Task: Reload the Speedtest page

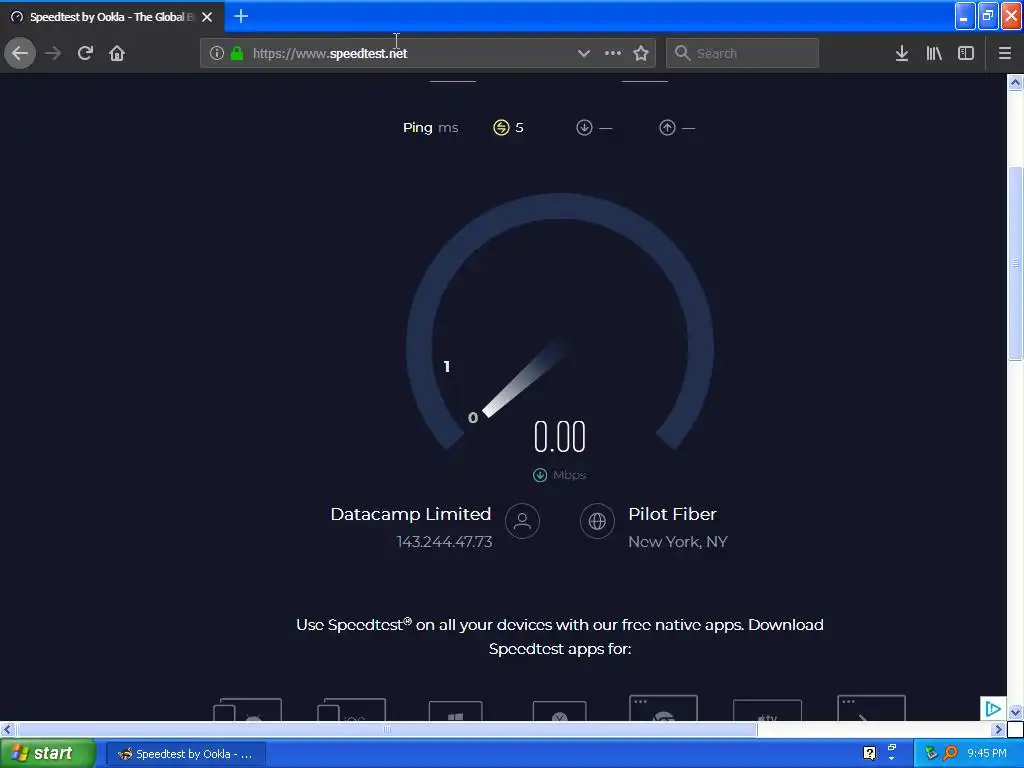Action: [x=85, y=53]
